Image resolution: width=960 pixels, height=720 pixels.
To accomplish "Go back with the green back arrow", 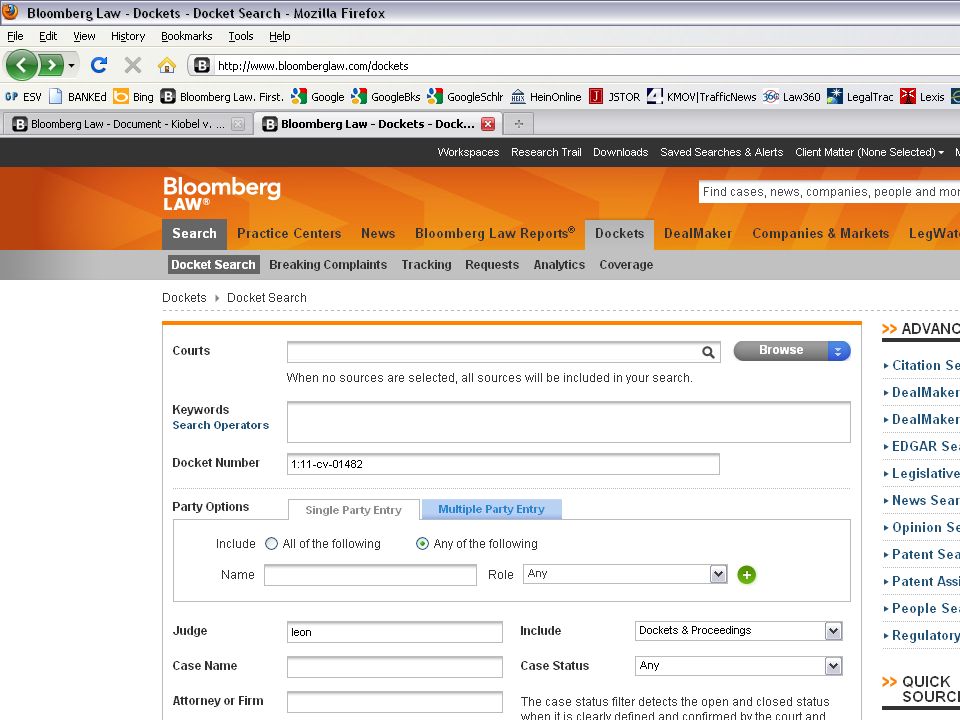I will click(x=21, y=64).
